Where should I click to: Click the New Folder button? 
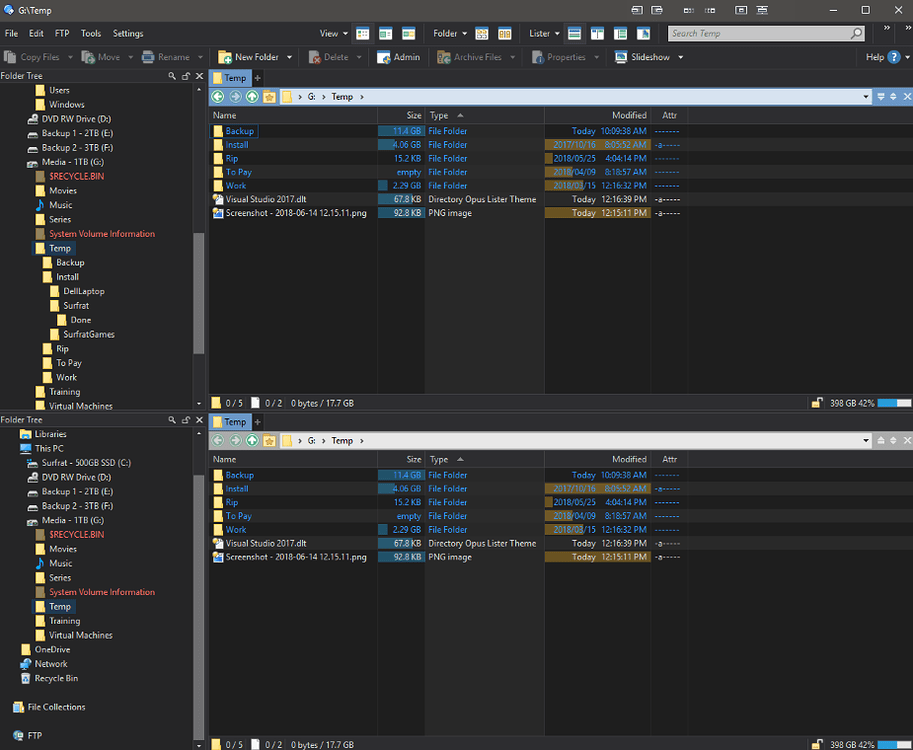coord(254,56)
